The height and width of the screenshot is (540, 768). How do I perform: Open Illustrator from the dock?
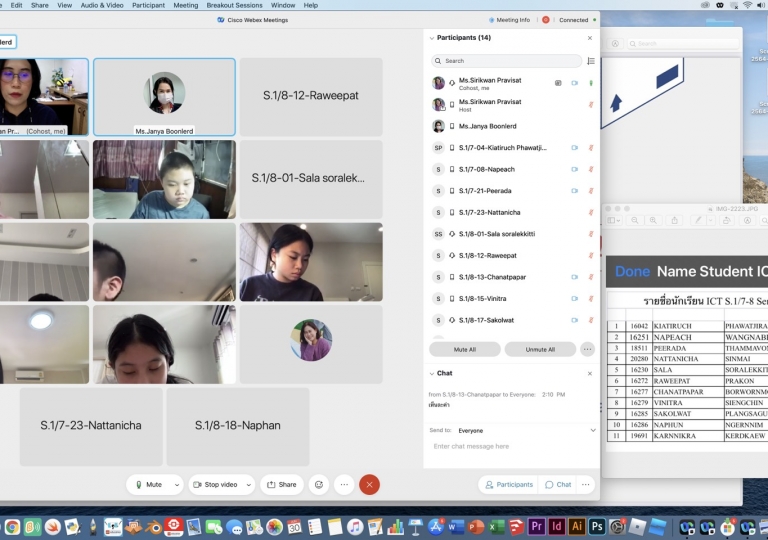[576, 527]
